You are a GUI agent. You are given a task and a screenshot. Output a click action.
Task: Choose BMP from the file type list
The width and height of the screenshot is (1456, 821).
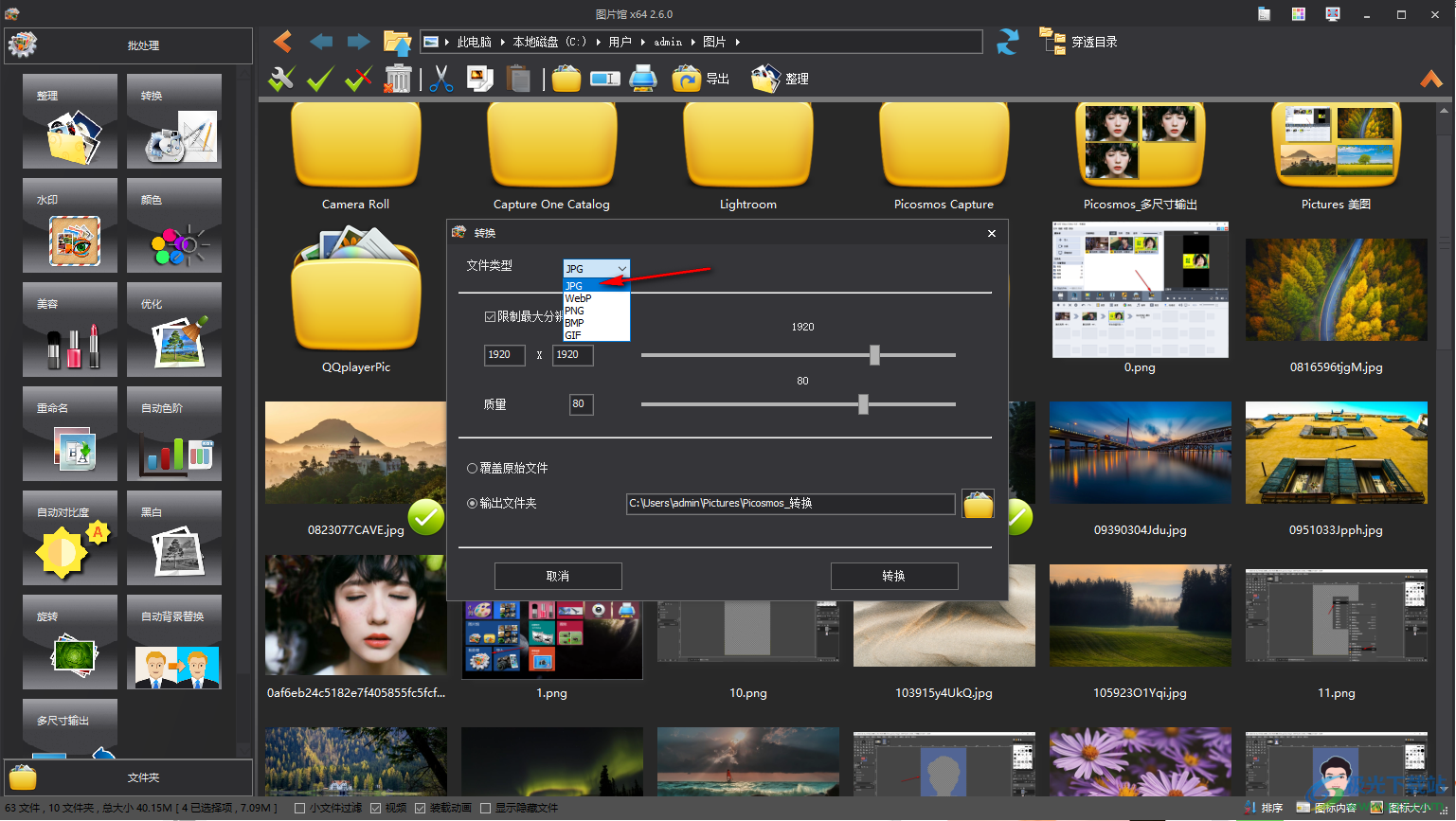pyautogui.click(x=596, y=322)
